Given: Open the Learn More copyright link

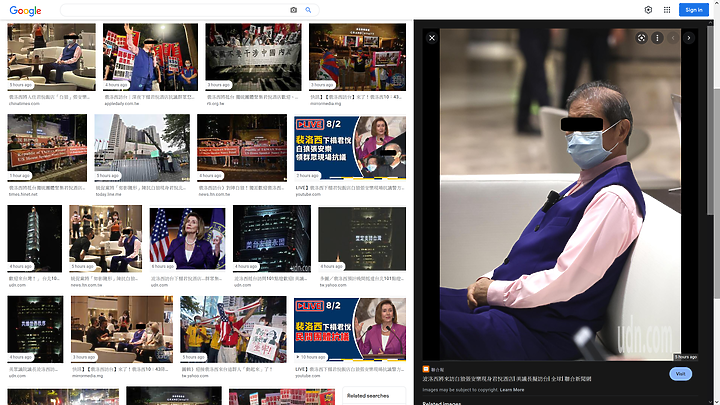Looking at the screenshot, I should 512,390.
